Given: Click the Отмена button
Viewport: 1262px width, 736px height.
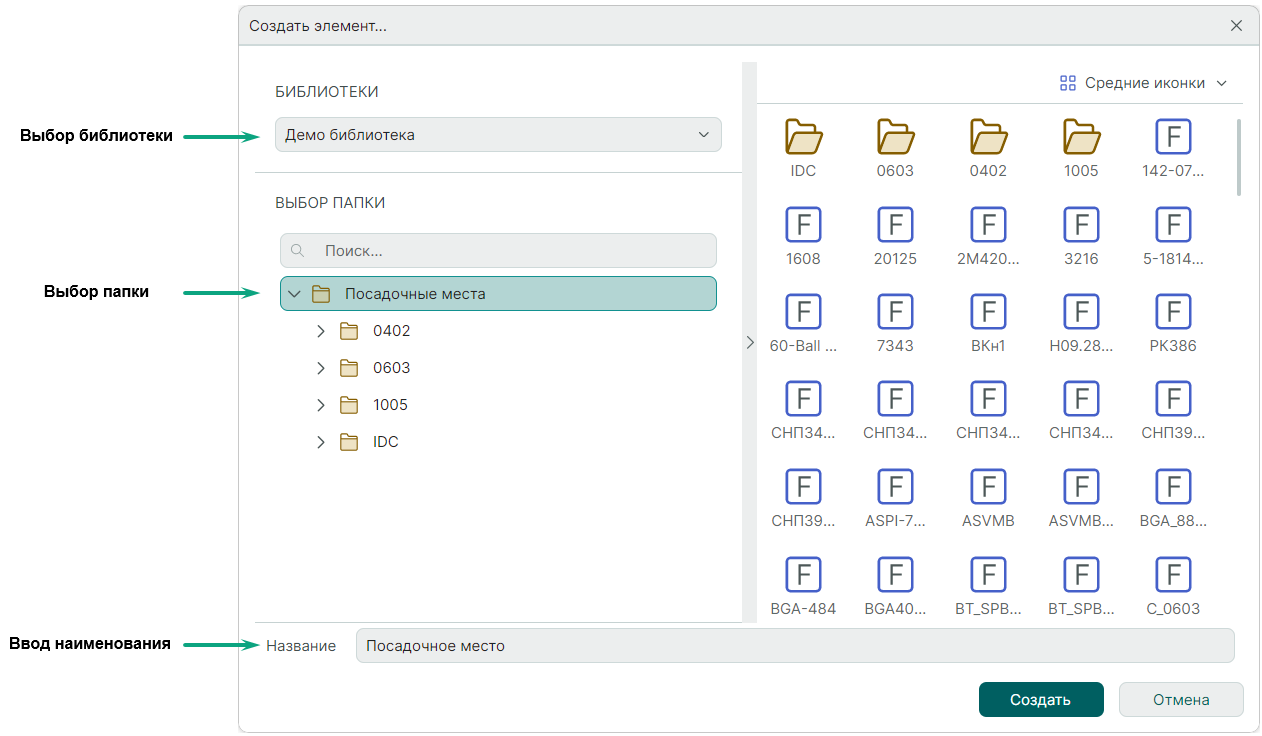Looking at the screenshot, I should click(1180, 700).
